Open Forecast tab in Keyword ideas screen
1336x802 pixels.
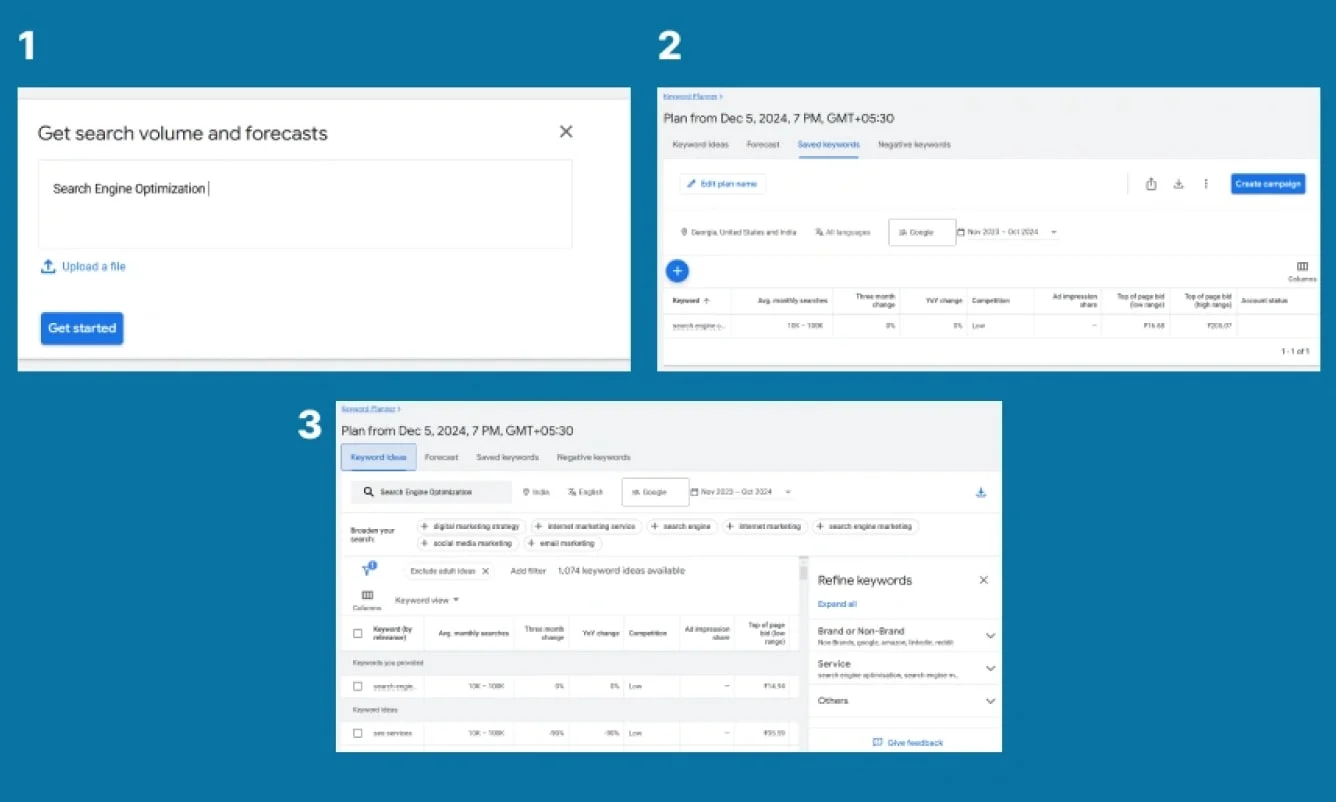441,457
